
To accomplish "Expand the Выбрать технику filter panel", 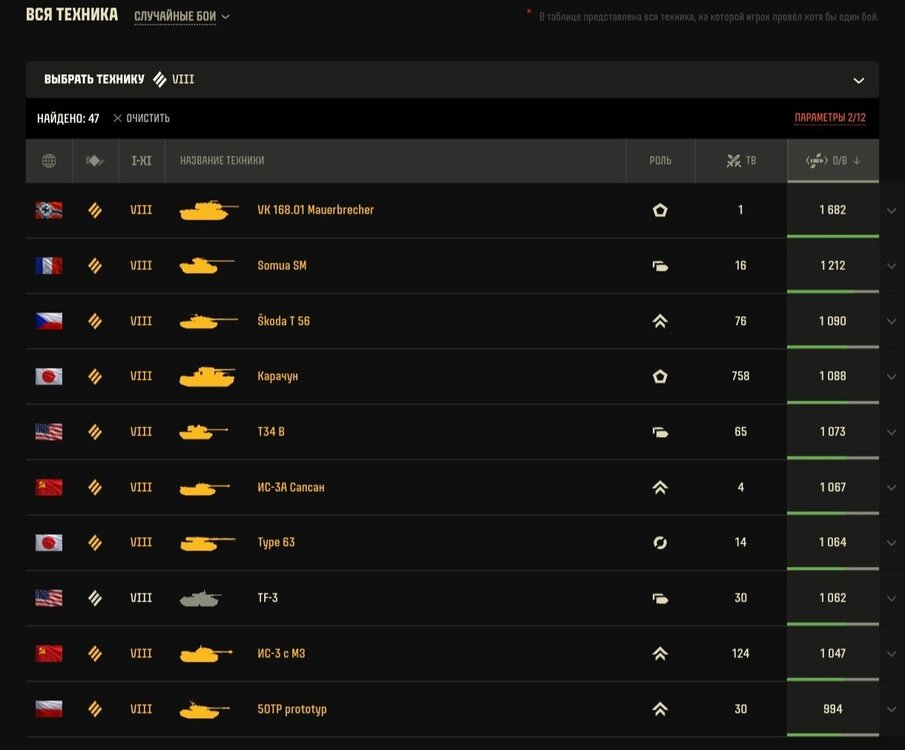I will (x=452, y=80).
